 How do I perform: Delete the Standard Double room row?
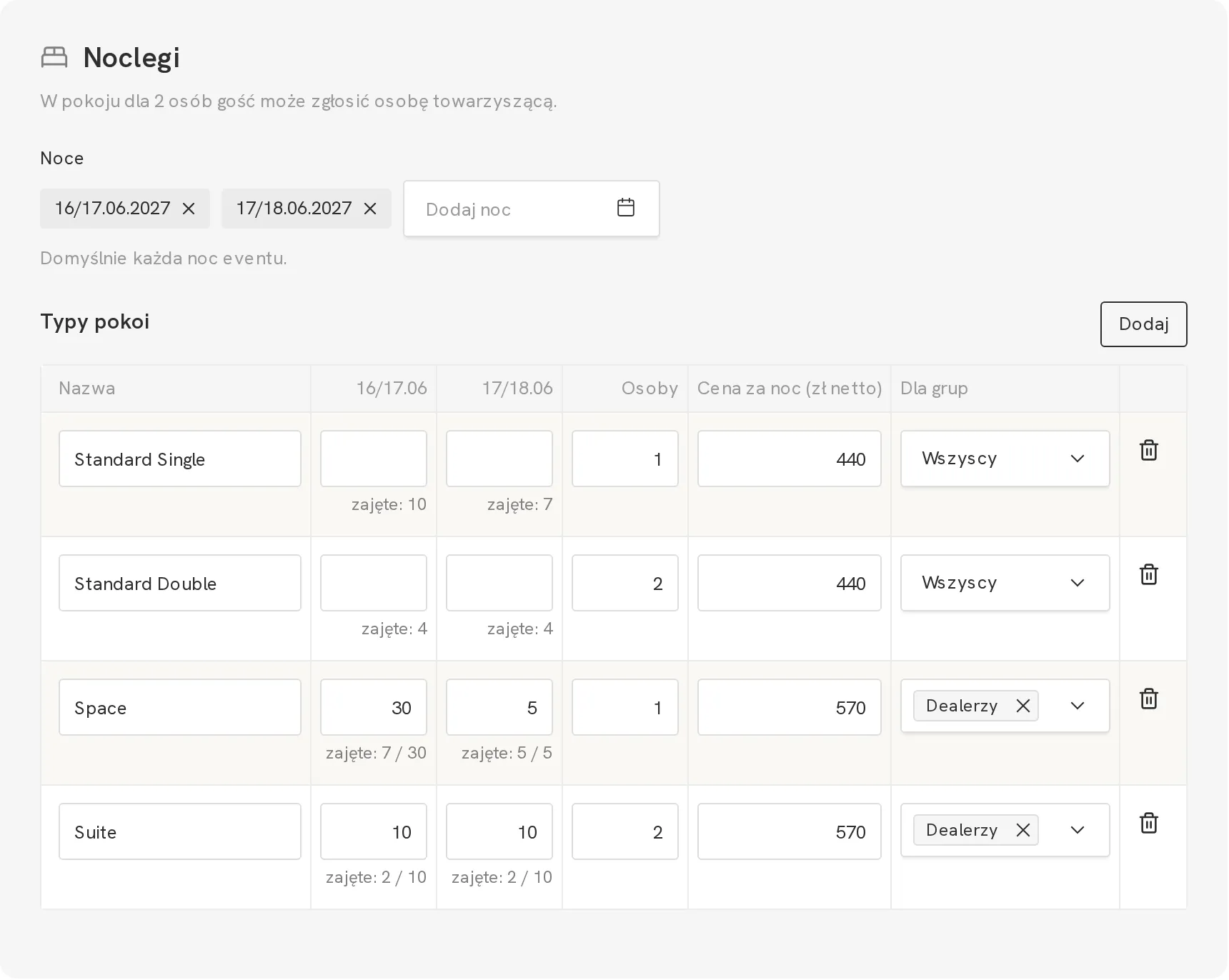(x=1149, y=574)
